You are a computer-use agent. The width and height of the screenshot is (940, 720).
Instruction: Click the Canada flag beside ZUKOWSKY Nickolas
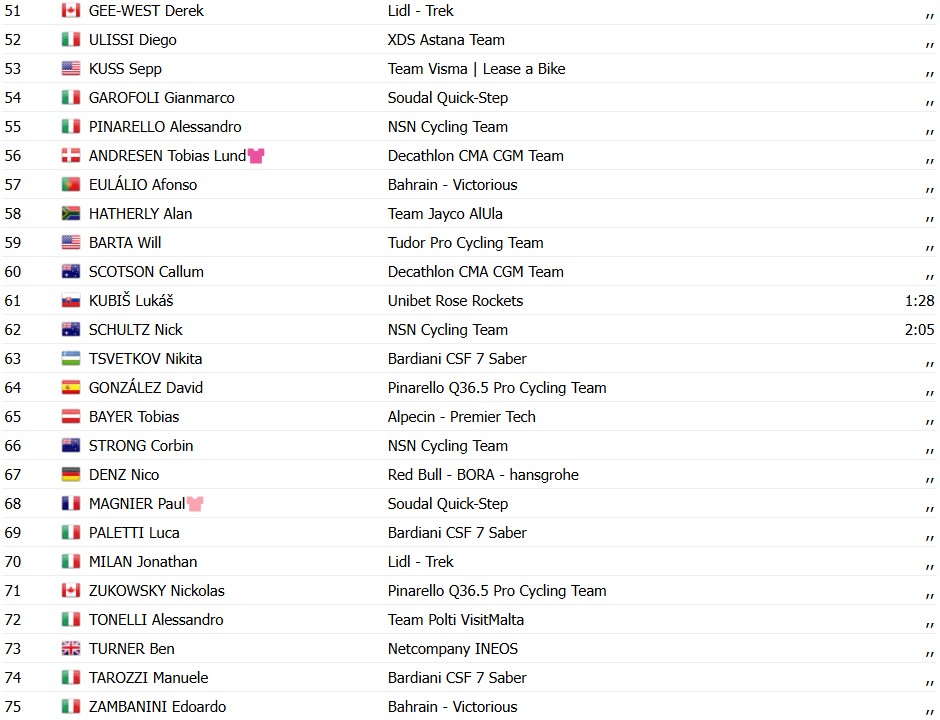[71, 591]
